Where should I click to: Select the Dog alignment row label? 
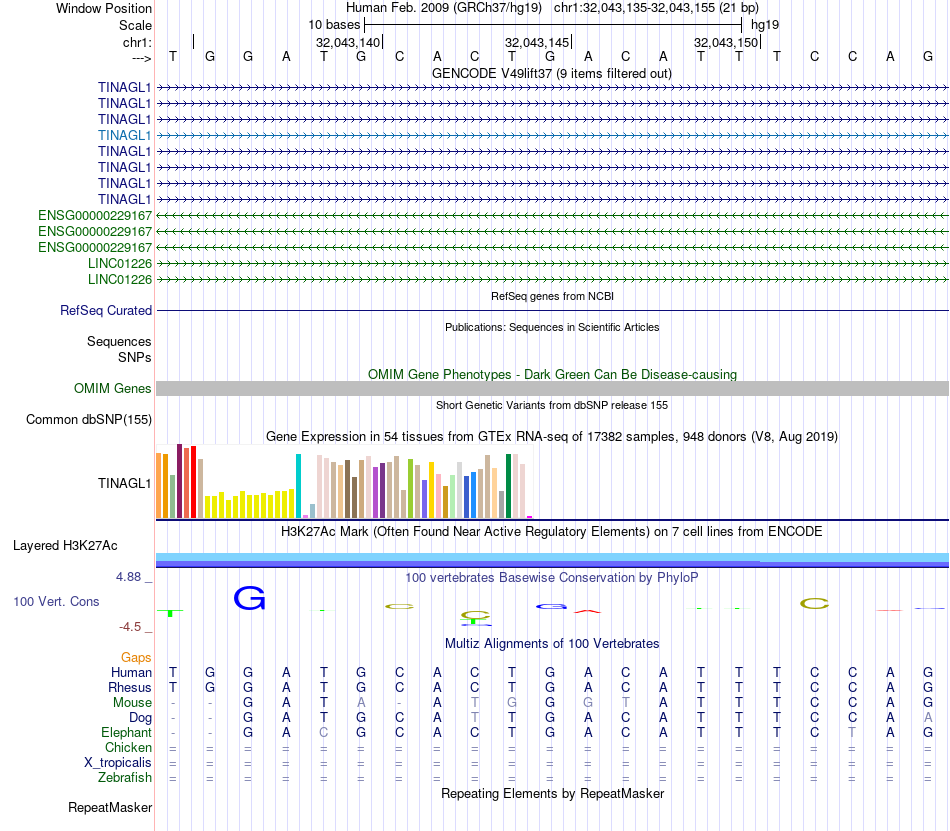click(x=140, y=718)
